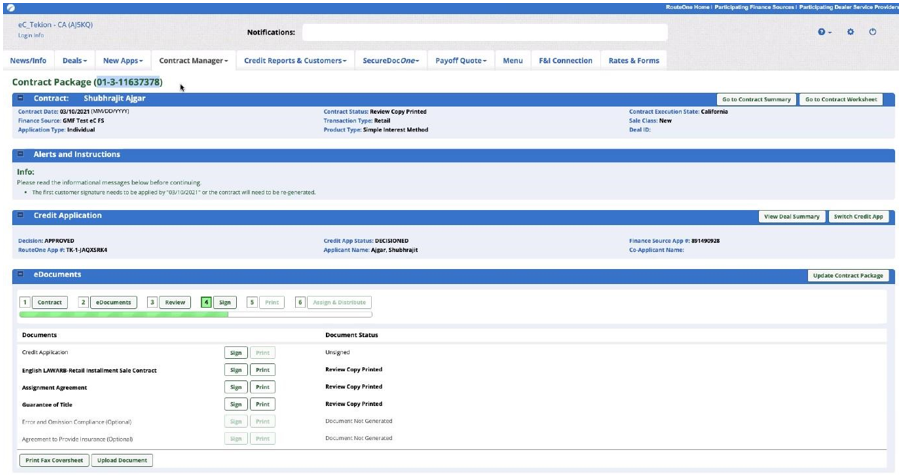899x475 pixels.
Task: Click the Notifications input field
Action: (485, 32)
